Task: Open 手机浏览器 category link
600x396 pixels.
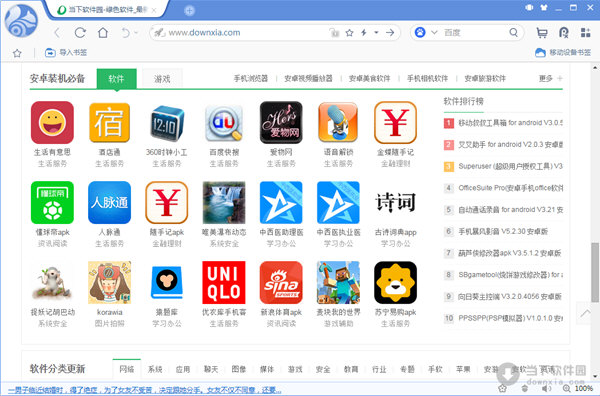Action: point(251,78)
